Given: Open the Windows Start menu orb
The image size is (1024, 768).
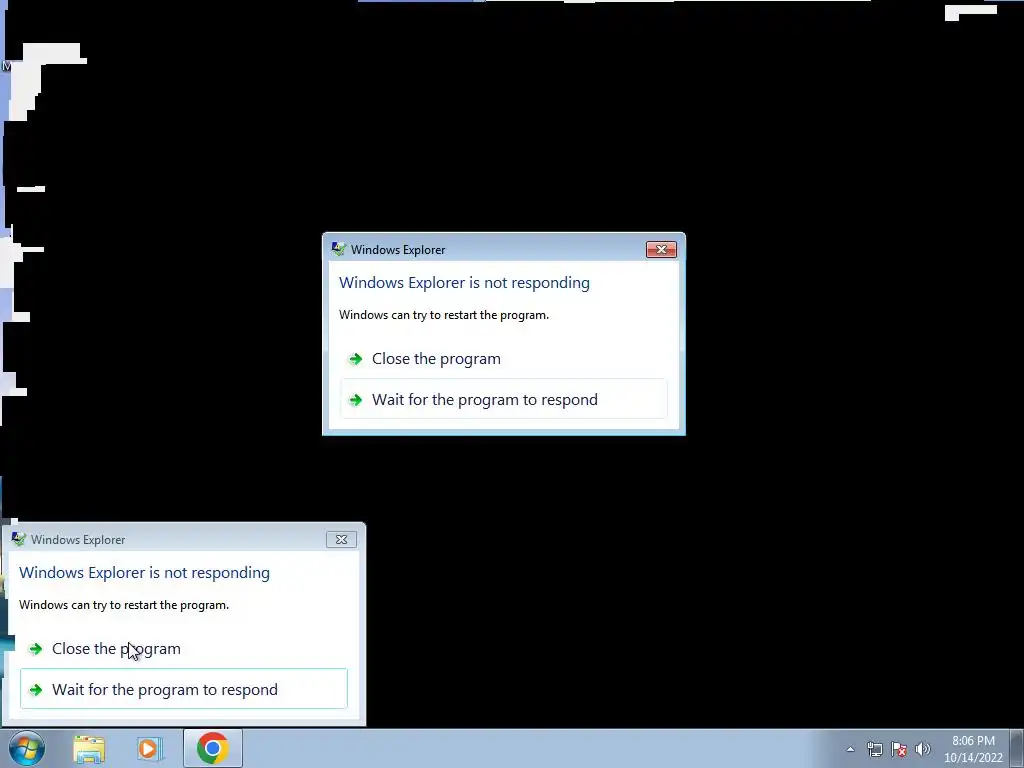Looking at the screenshot, I should pos(27,748).
